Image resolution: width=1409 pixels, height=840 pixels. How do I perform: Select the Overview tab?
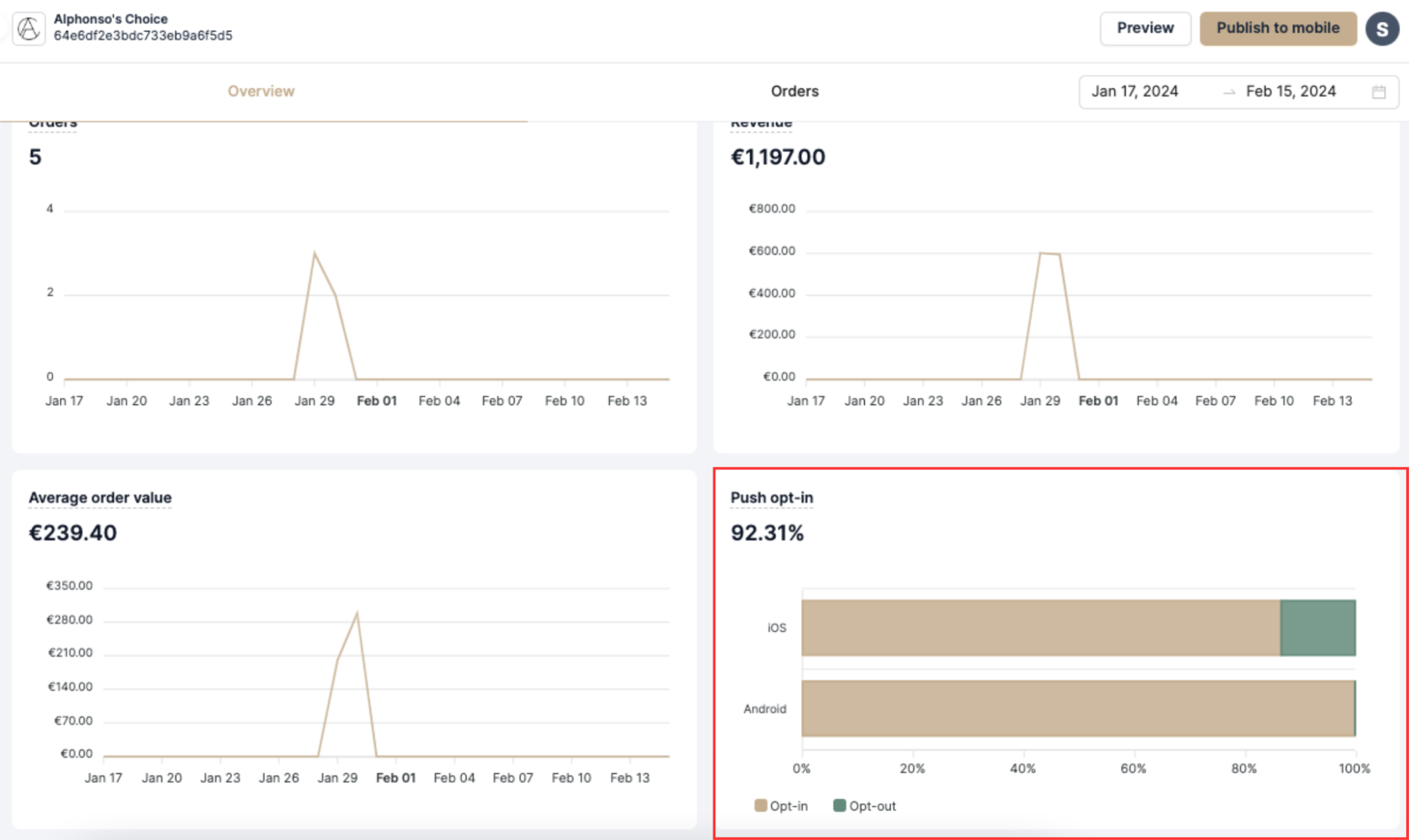pyautogui.click(x=261, y=92)
